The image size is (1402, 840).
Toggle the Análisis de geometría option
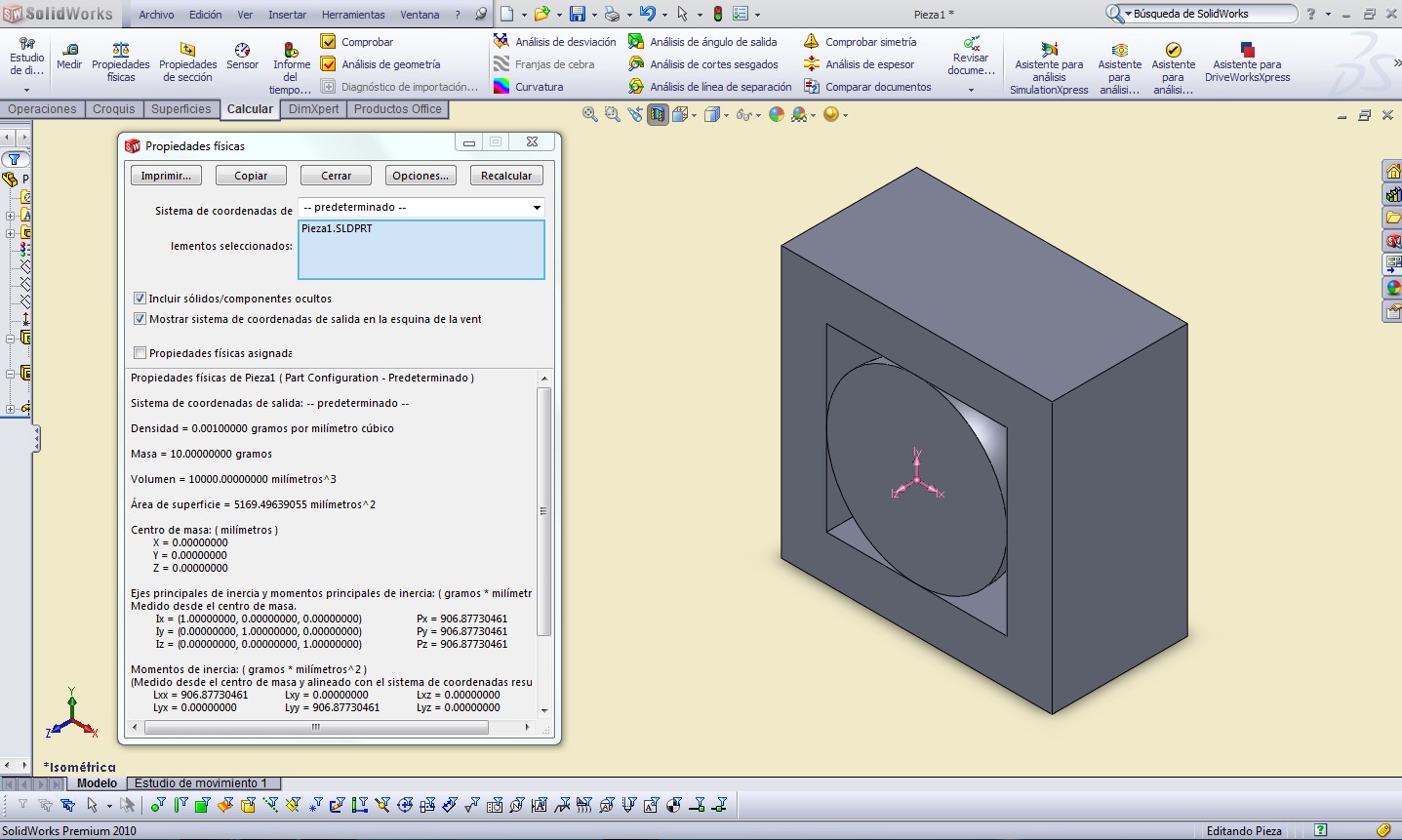381,64
